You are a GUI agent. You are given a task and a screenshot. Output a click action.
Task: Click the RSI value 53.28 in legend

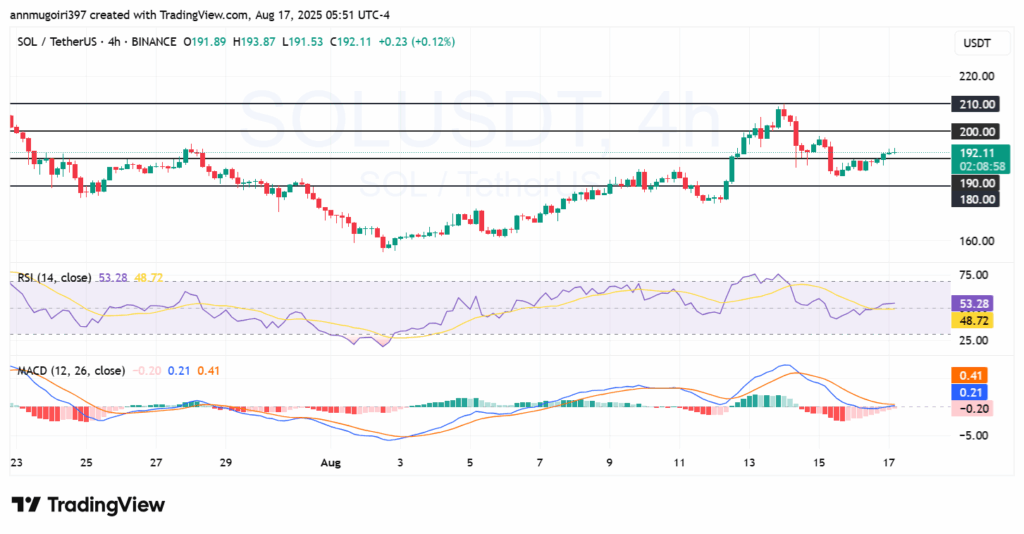point(113,277)
